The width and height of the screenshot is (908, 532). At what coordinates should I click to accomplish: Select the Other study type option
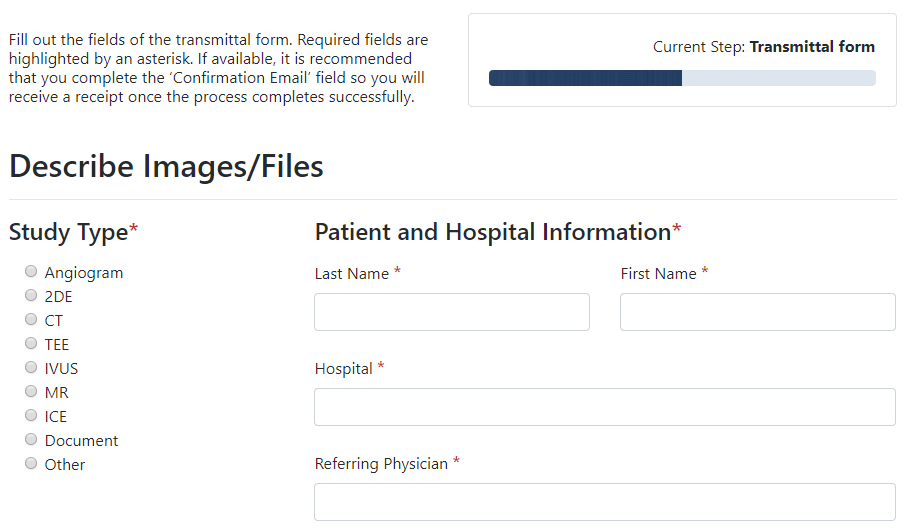[x=31, y=464]
